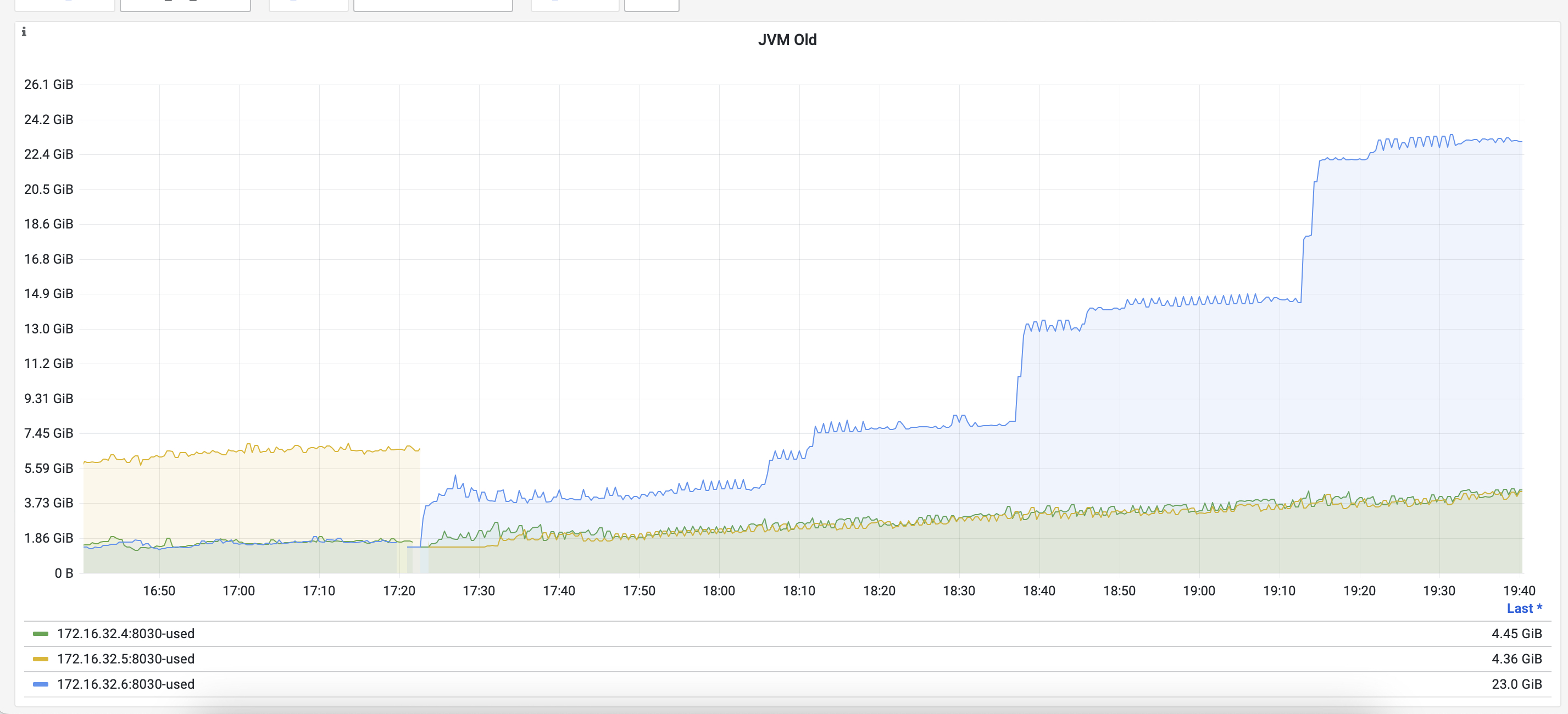Click the 23.0 GiB legend value

[x=1516, y=684]
